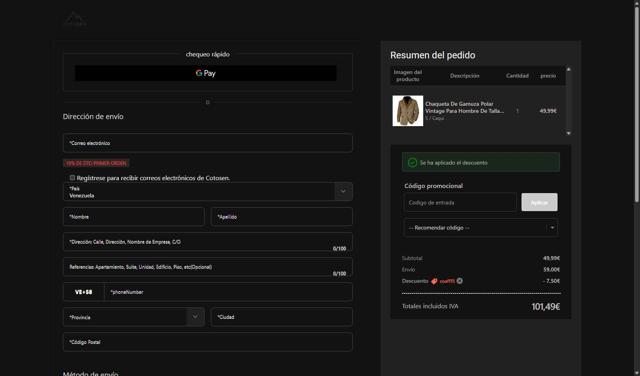Click the 10% first order discount badge
Screen dimensions: 640x376
tap(96, 163)
